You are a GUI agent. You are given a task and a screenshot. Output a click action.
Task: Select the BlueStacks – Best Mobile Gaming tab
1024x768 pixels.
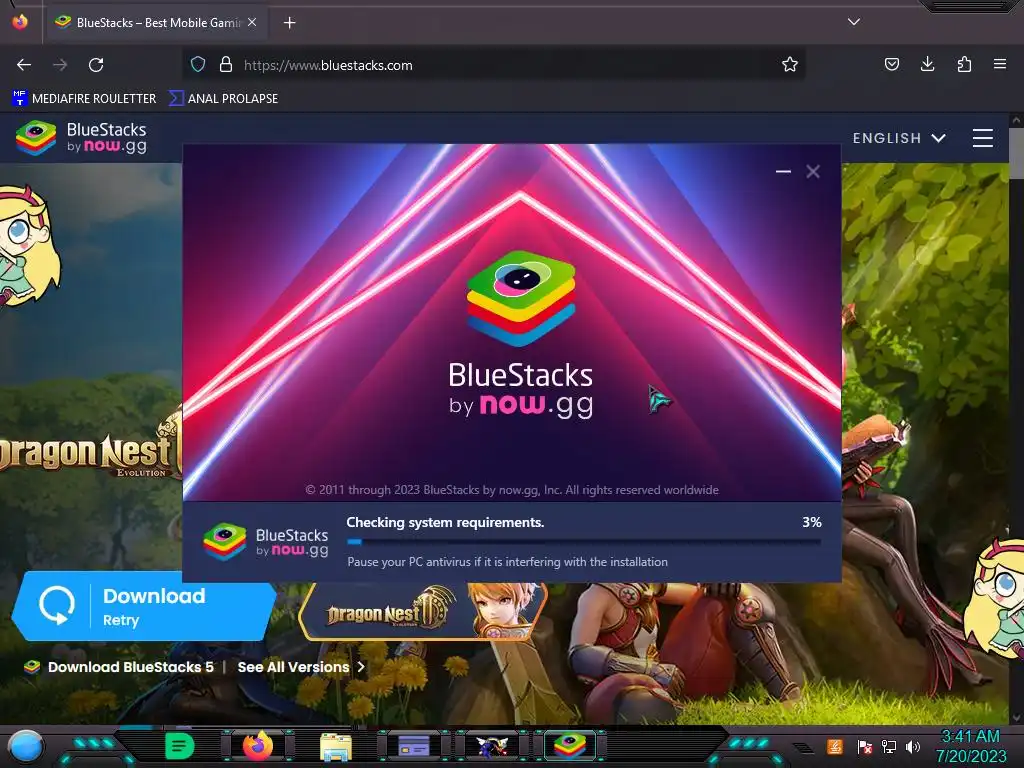click(155, 23)
